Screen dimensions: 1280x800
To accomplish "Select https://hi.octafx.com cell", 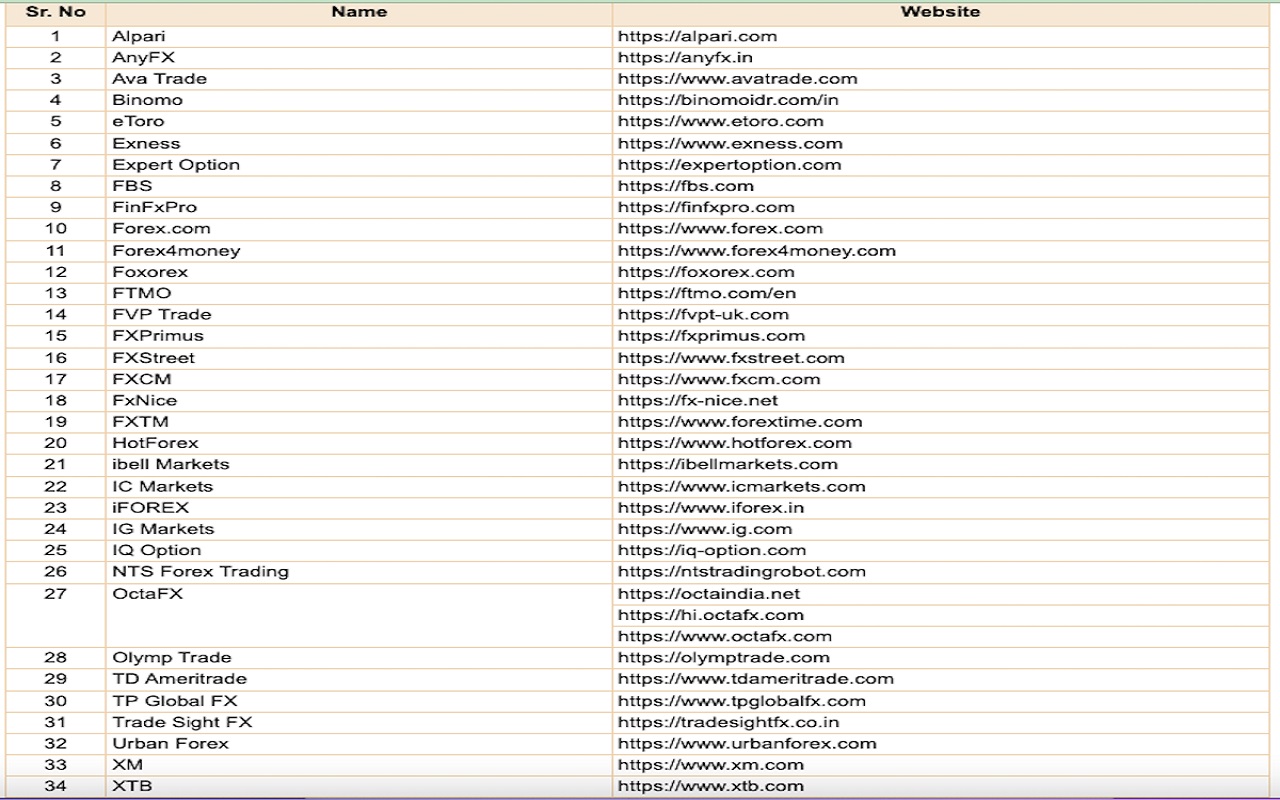I will tap(940, 615).
